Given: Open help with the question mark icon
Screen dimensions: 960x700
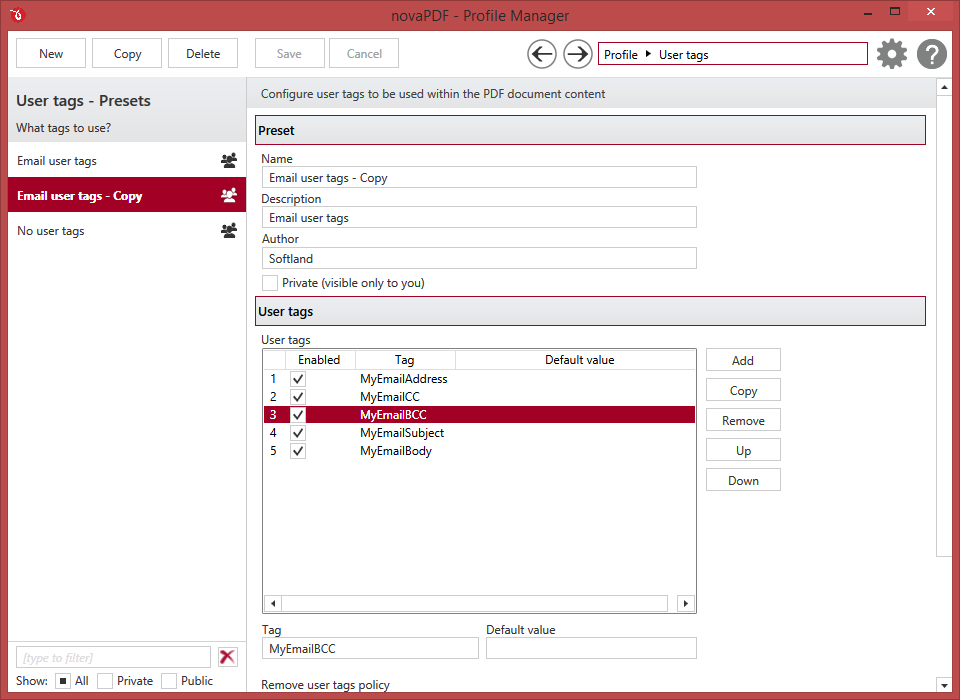Looking at the screenshot, I should point(932,54).
